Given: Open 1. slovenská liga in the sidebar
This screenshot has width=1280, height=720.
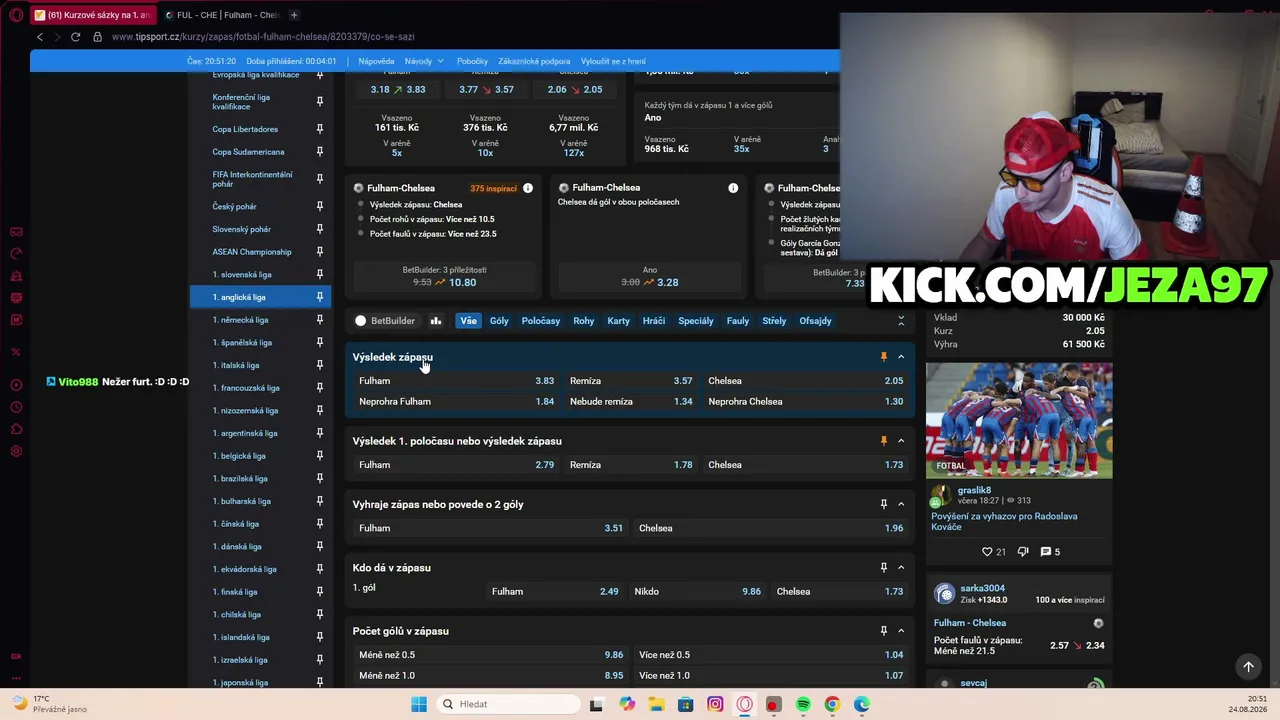Looking at the screenshot, I should click(242, 275).
